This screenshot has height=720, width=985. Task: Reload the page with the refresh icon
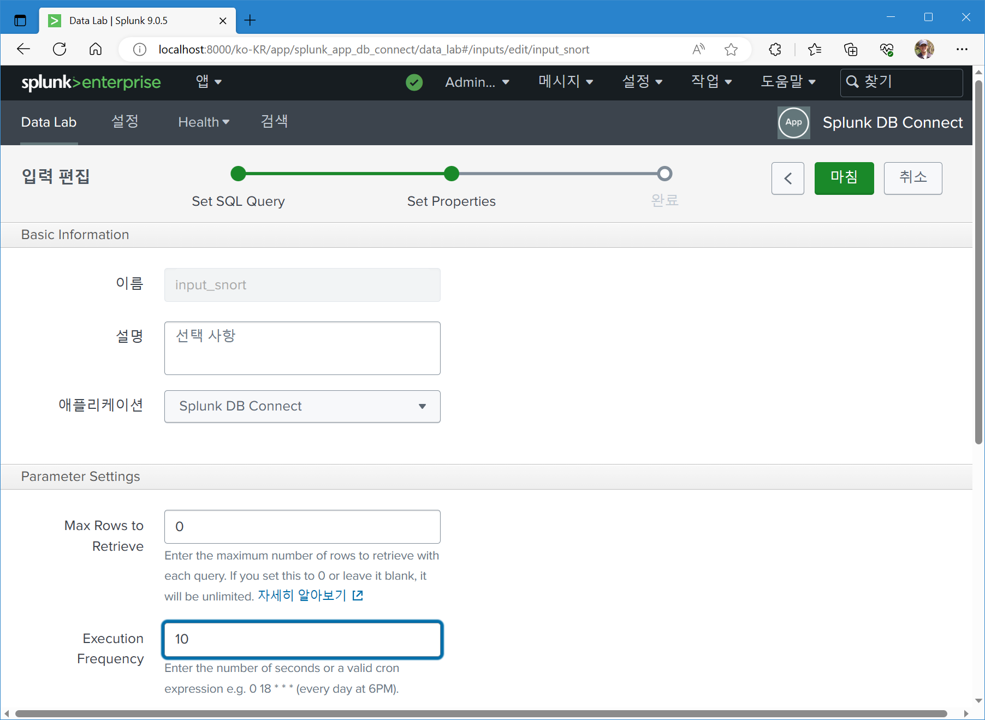(60, 49)
